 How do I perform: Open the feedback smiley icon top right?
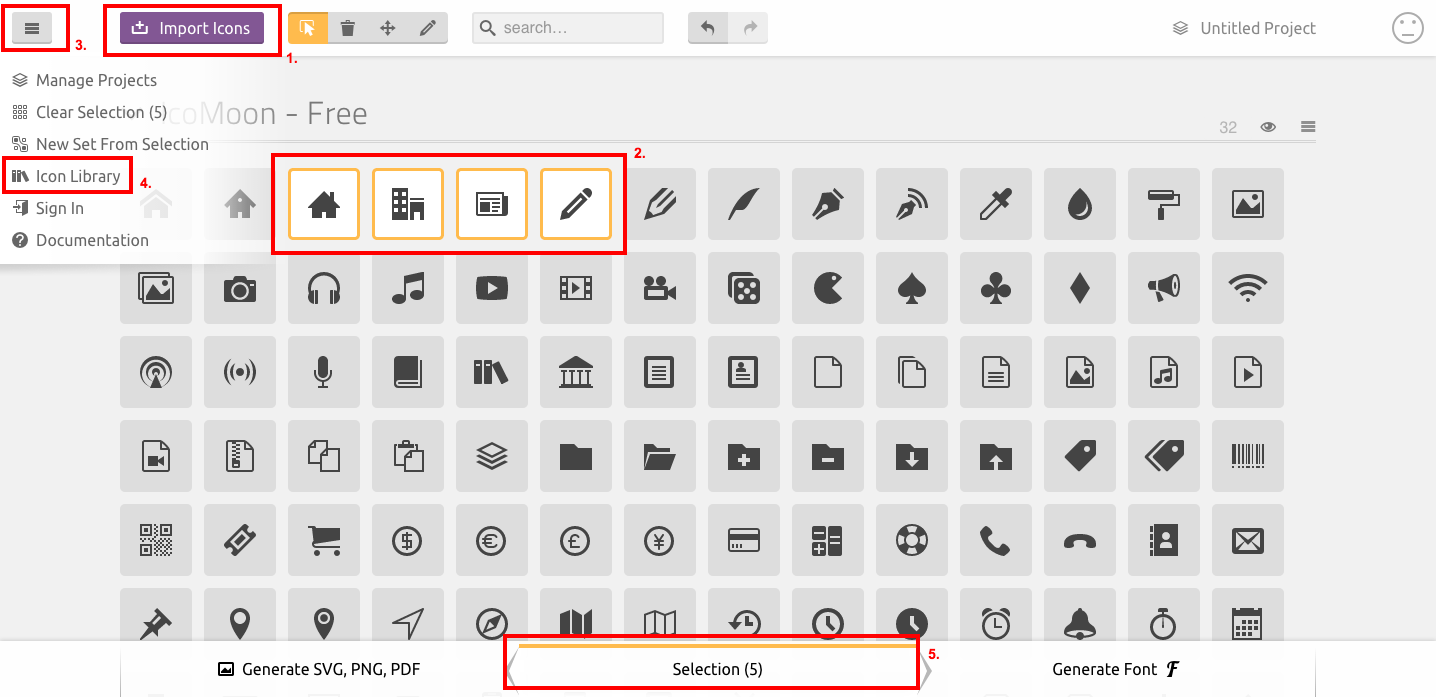click(x=1407, y=28)
